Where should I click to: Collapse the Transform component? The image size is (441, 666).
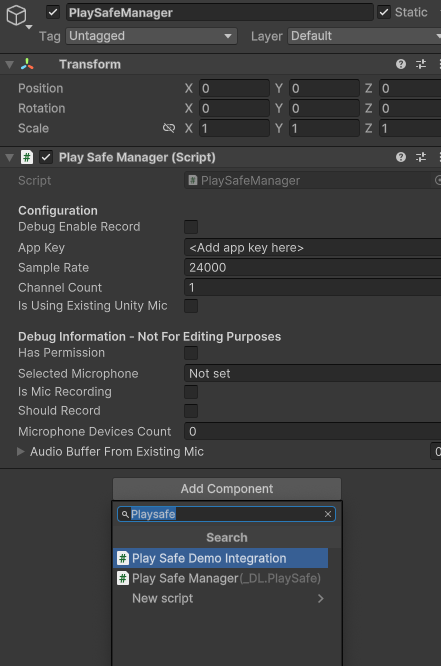pyautogui.click(x=9, y=65)
